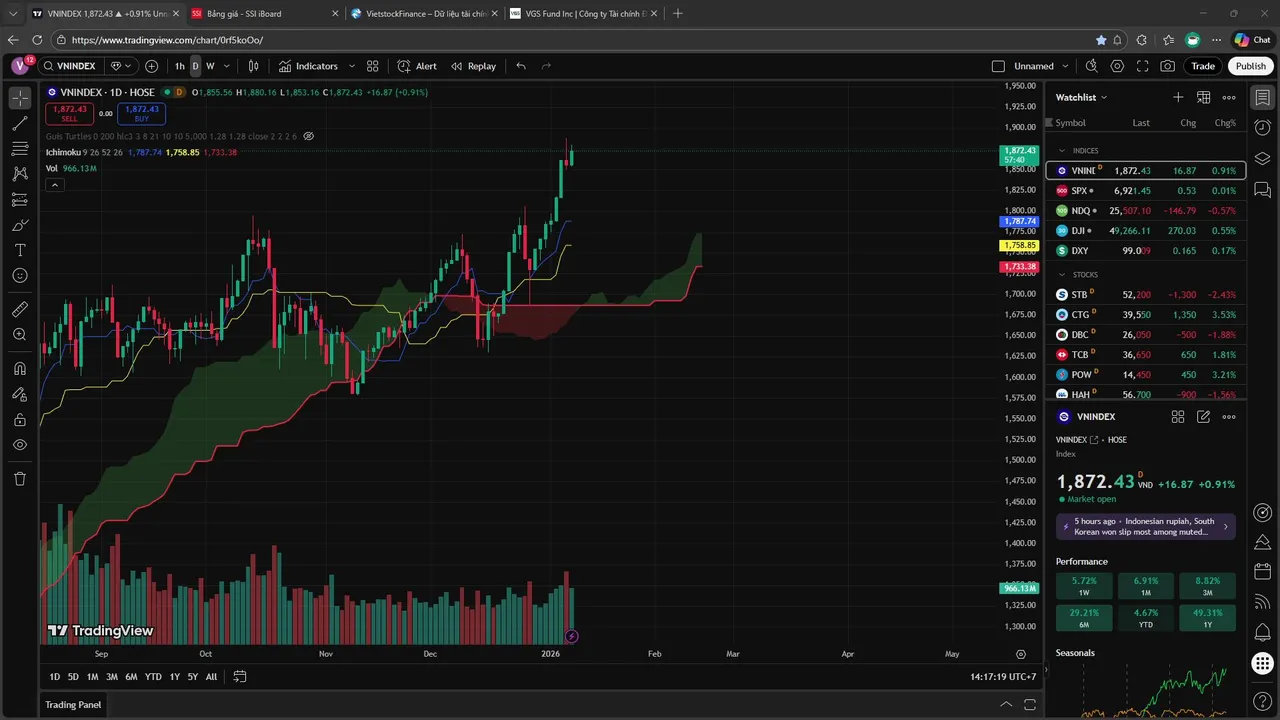
Task: Click the blue BUY 1,872.43 button
Action: 142,113
